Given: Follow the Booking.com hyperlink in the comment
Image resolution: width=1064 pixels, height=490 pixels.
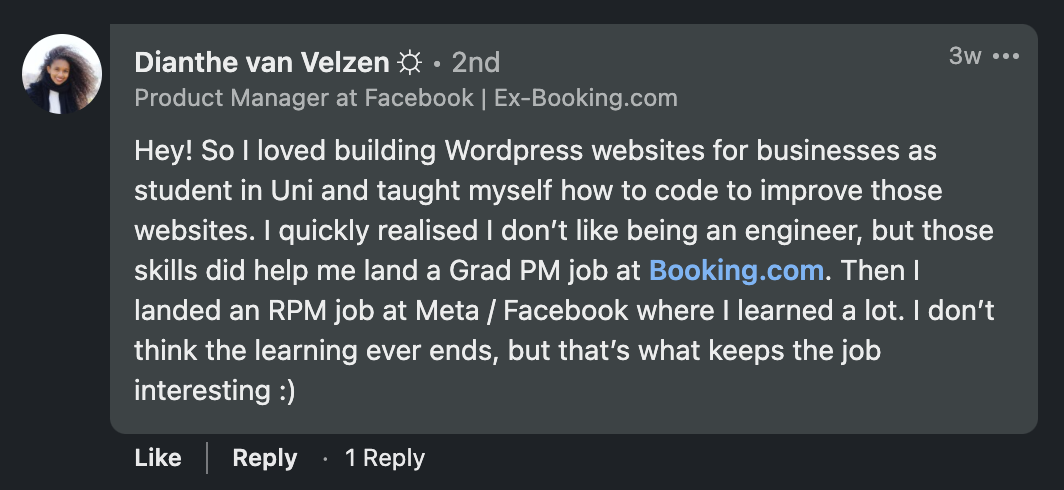Looking at the screenshot, I should 737,270.
